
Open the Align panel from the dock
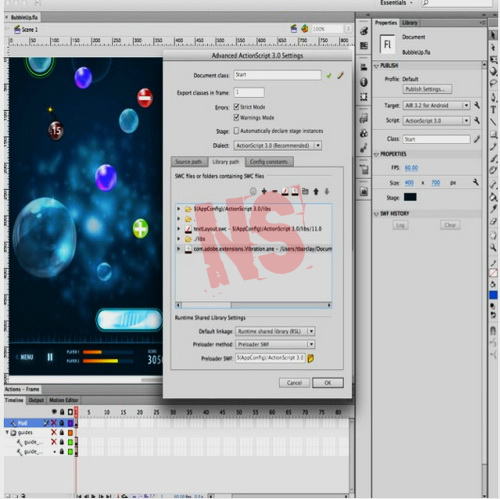click(364, 67)
